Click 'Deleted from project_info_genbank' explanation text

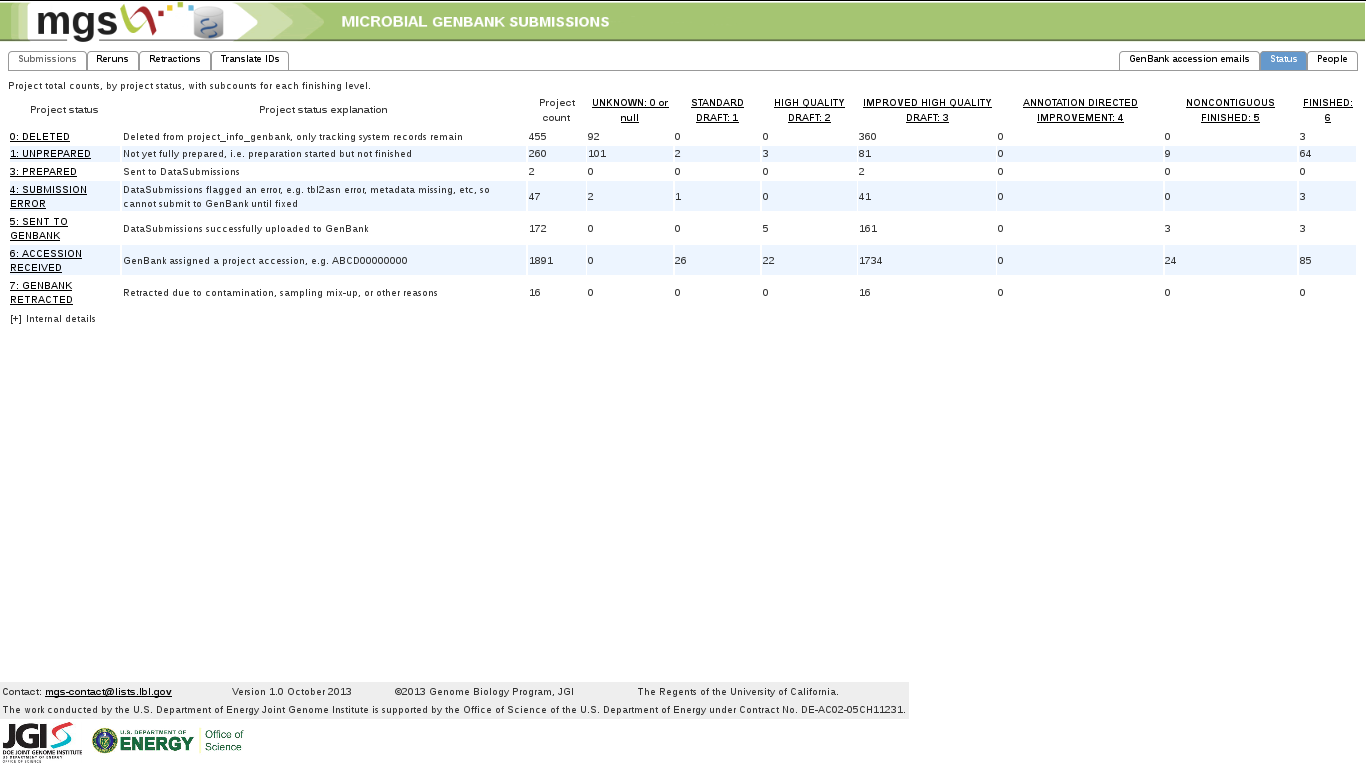click(x=293, y=137)
